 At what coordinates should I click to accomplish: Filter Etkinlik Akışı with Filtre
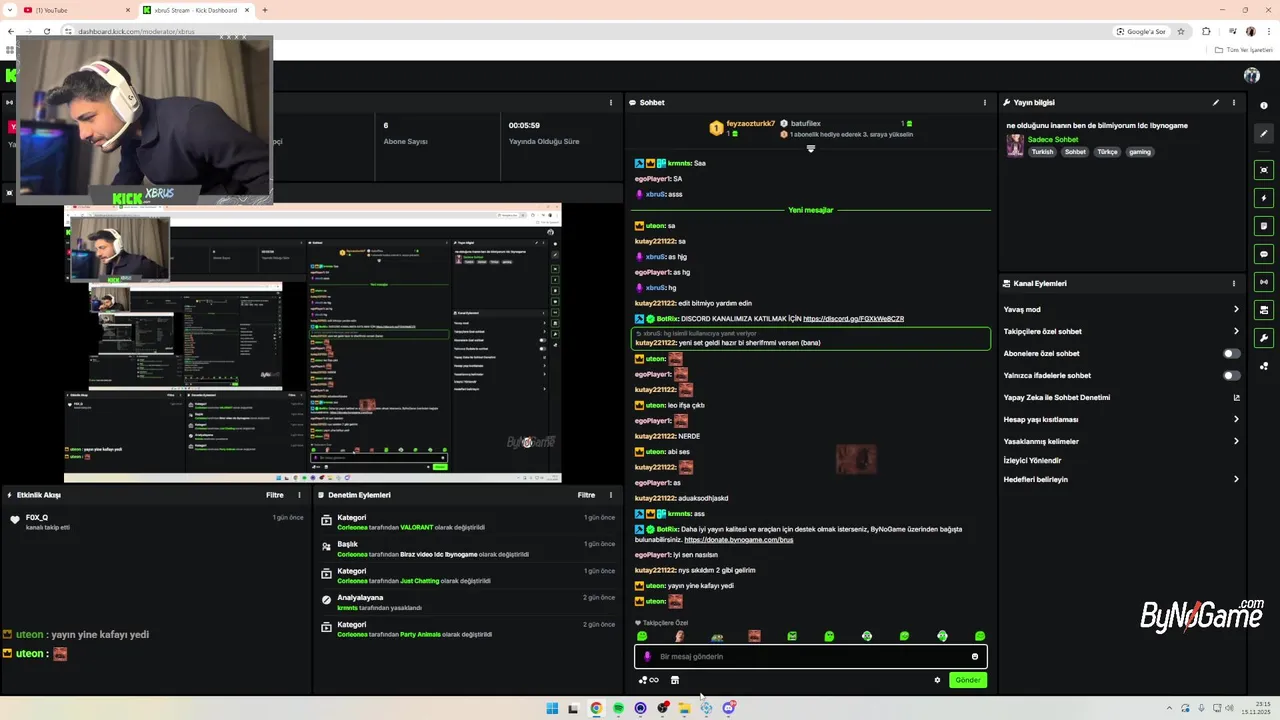click(274, 495)
